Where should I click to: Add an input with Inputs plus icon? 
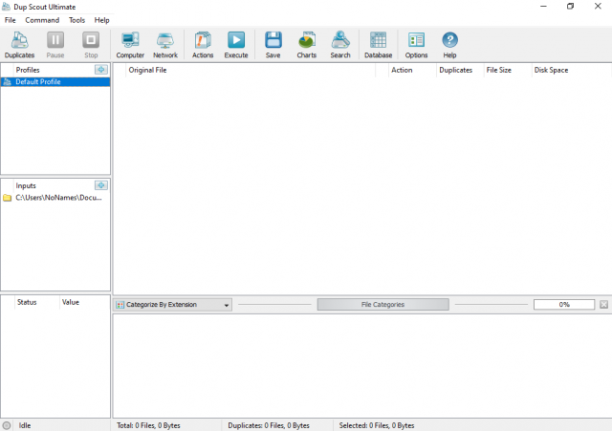(x=101, y=185)
